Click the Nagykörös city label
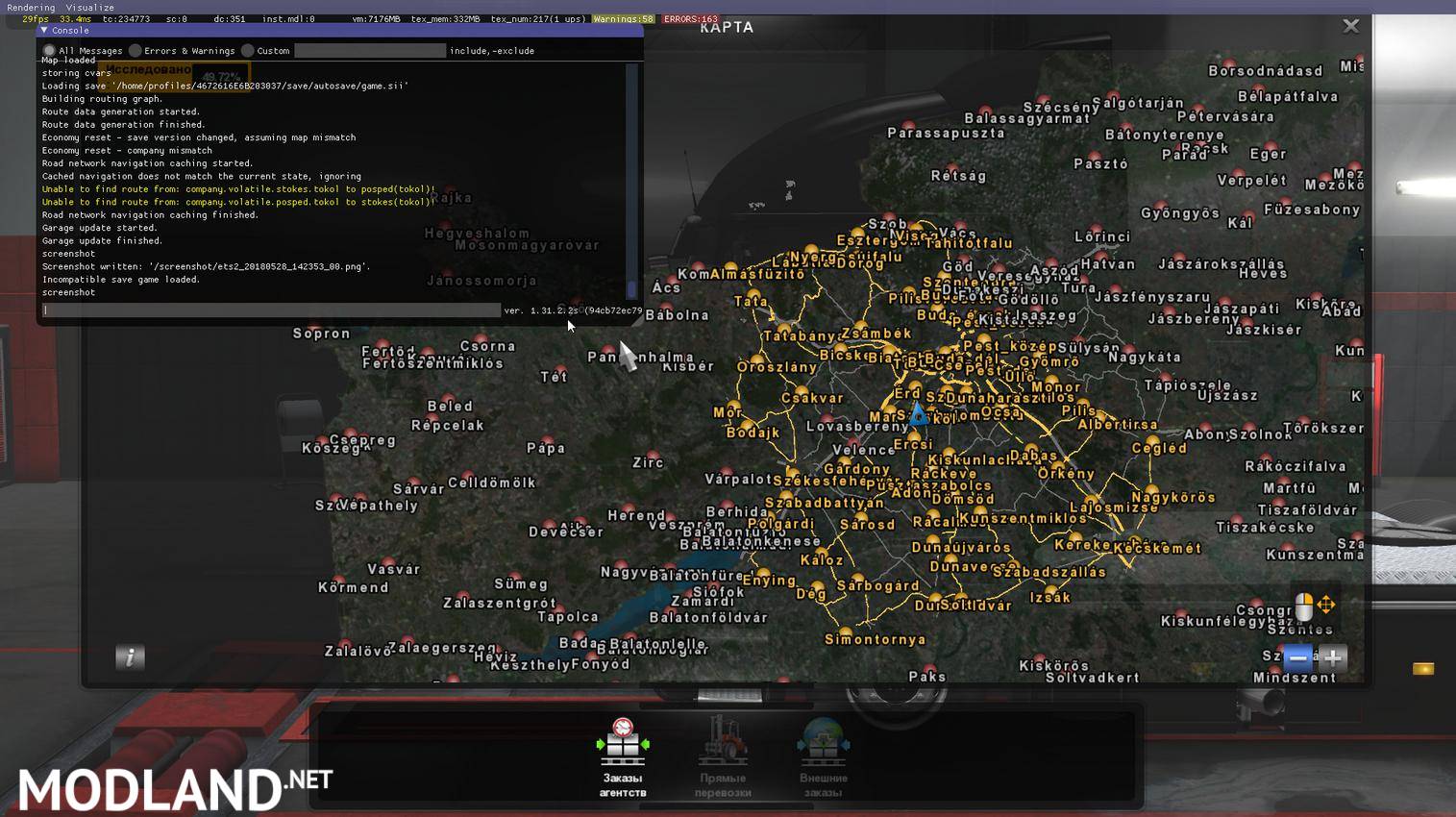This screenshot has width=1456, height=817. point(1173,498)
